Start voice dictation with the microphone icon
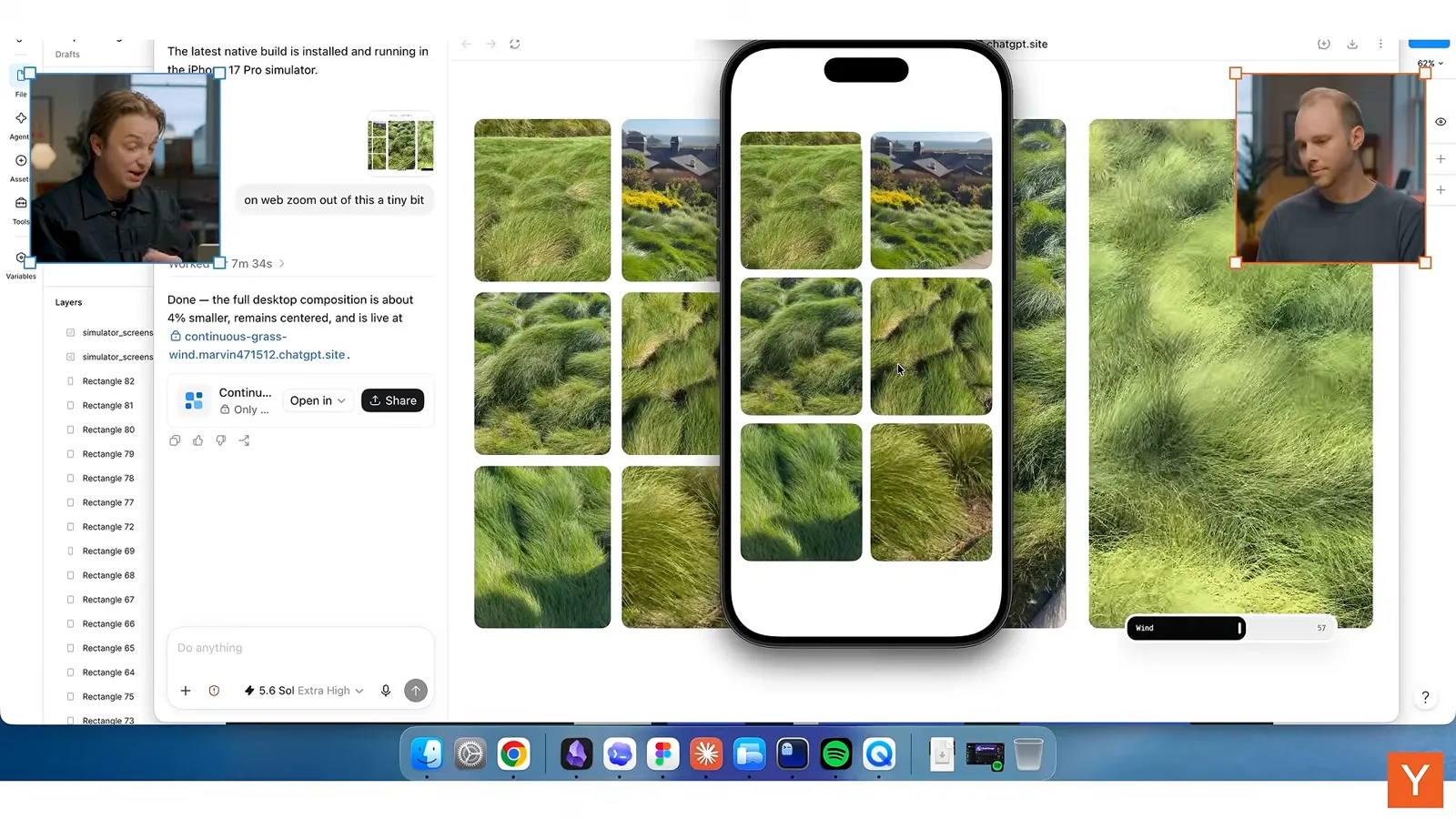The image size is (1456, 819). point(386,691)
